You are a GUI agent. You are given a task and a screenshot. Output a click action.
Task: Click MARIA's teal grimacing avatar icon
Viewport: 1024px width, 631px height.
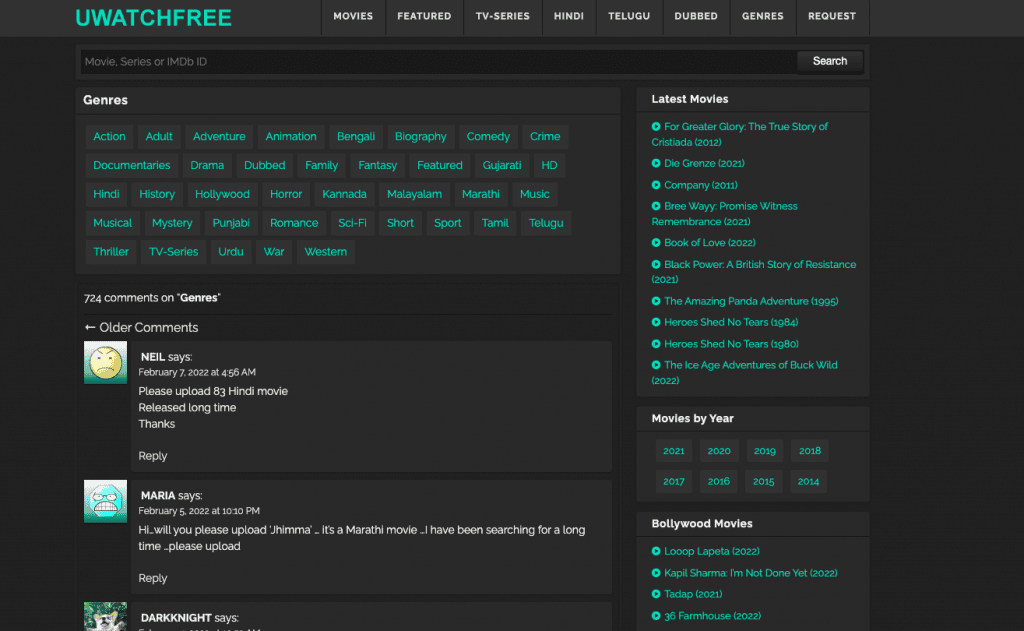tap(105, 501)
